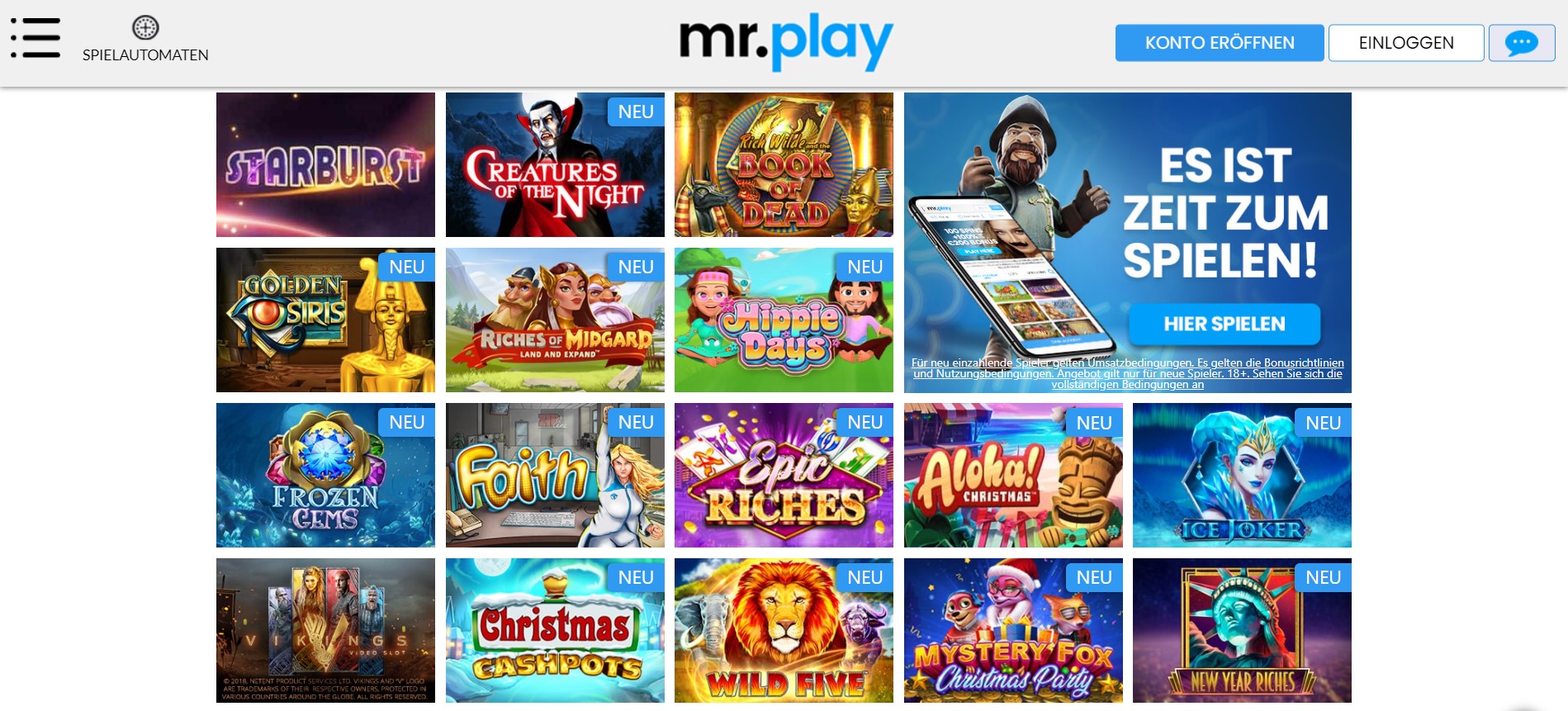Open Hippie Days slot tile
This screenshot has width=1568, height=711.
(x=784, y=320)
